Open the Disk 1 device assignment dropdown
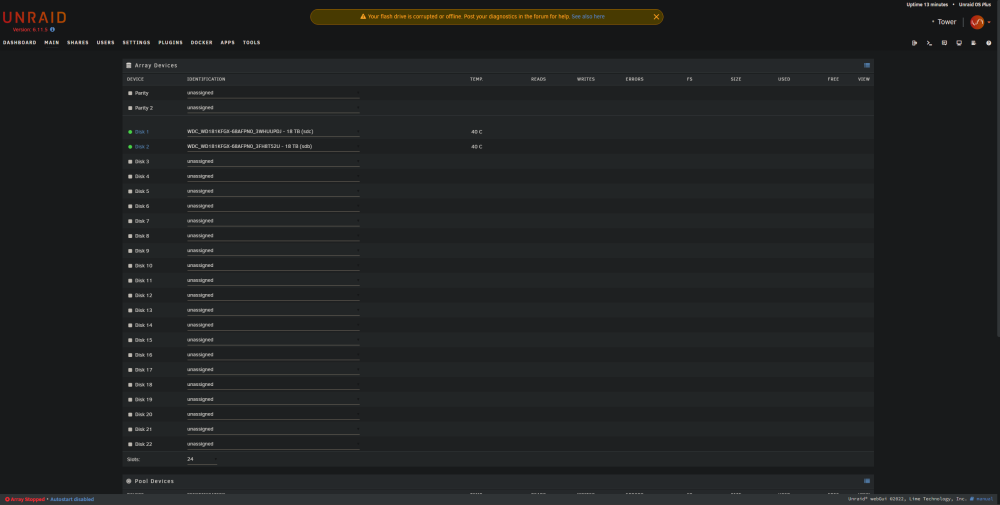Image resolution: width=1000 pixels, height=505 pixels. pyautogui.click(x=273, y=132)
